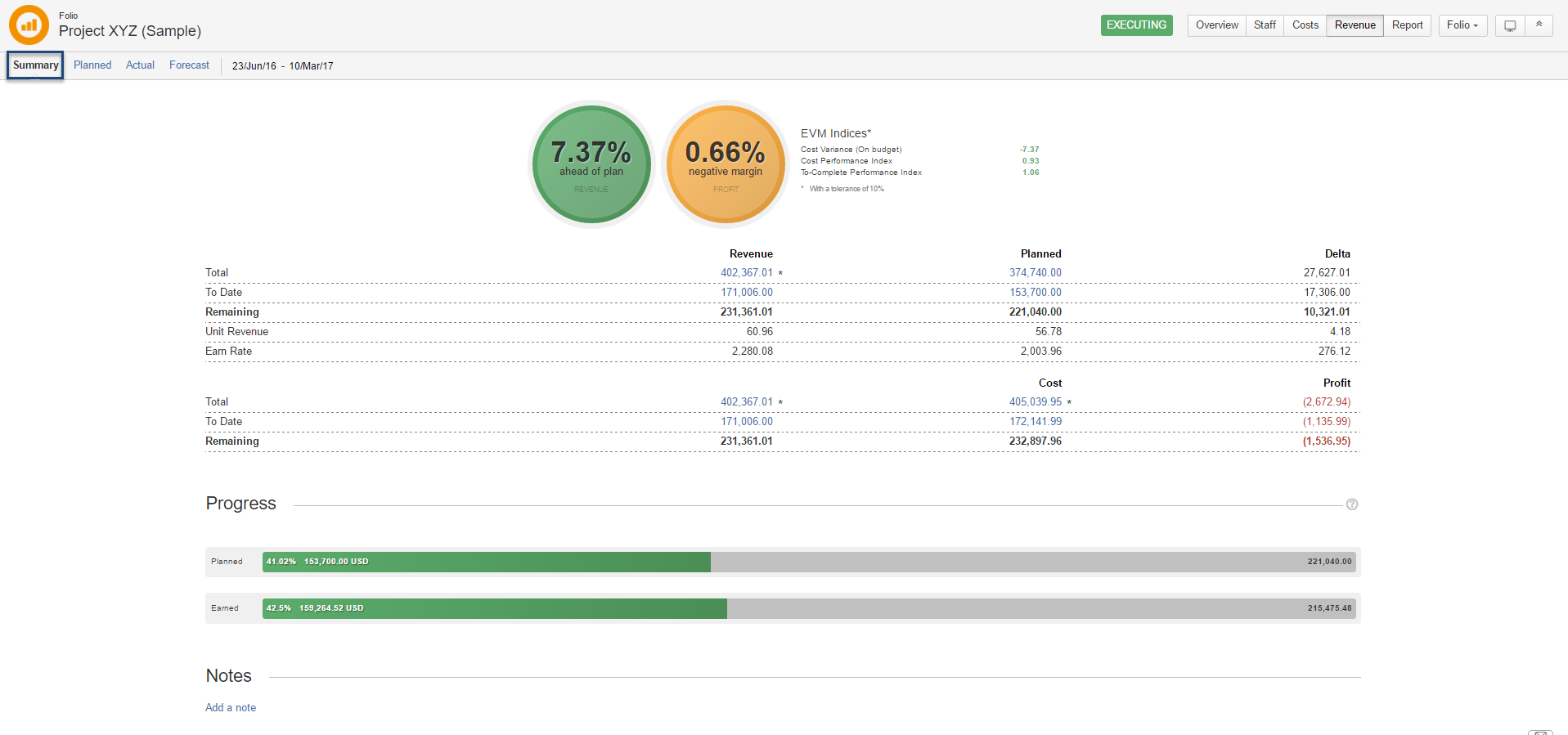Switch to the Planned sub-tab

(x=92, y=65)
